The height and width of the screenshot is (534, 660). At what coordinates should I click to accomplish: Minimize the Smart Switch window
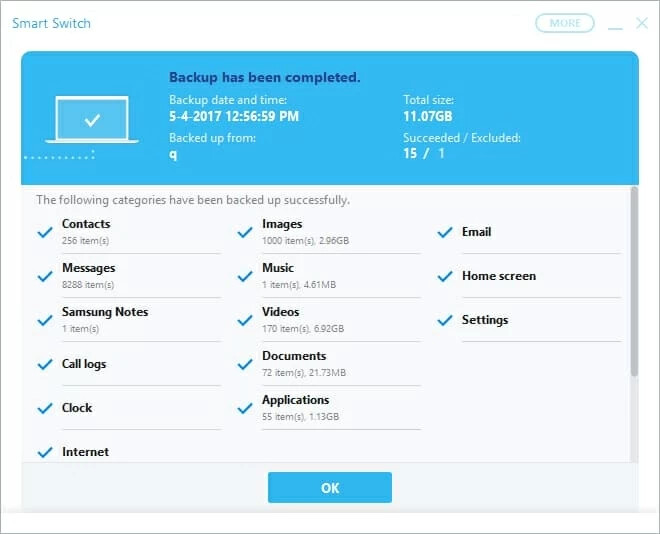coord(615,23)
